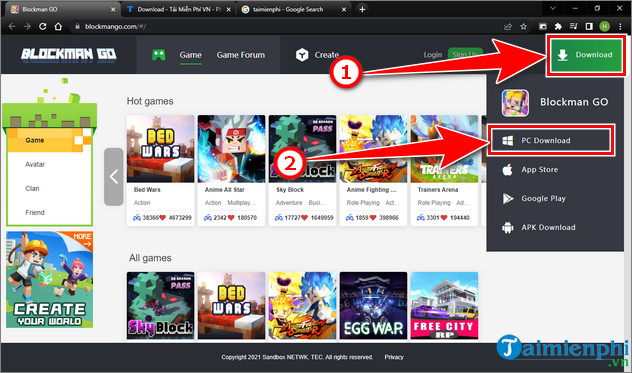Reload the page with refresh icon

pyautogui.click(x=42, y=27)
